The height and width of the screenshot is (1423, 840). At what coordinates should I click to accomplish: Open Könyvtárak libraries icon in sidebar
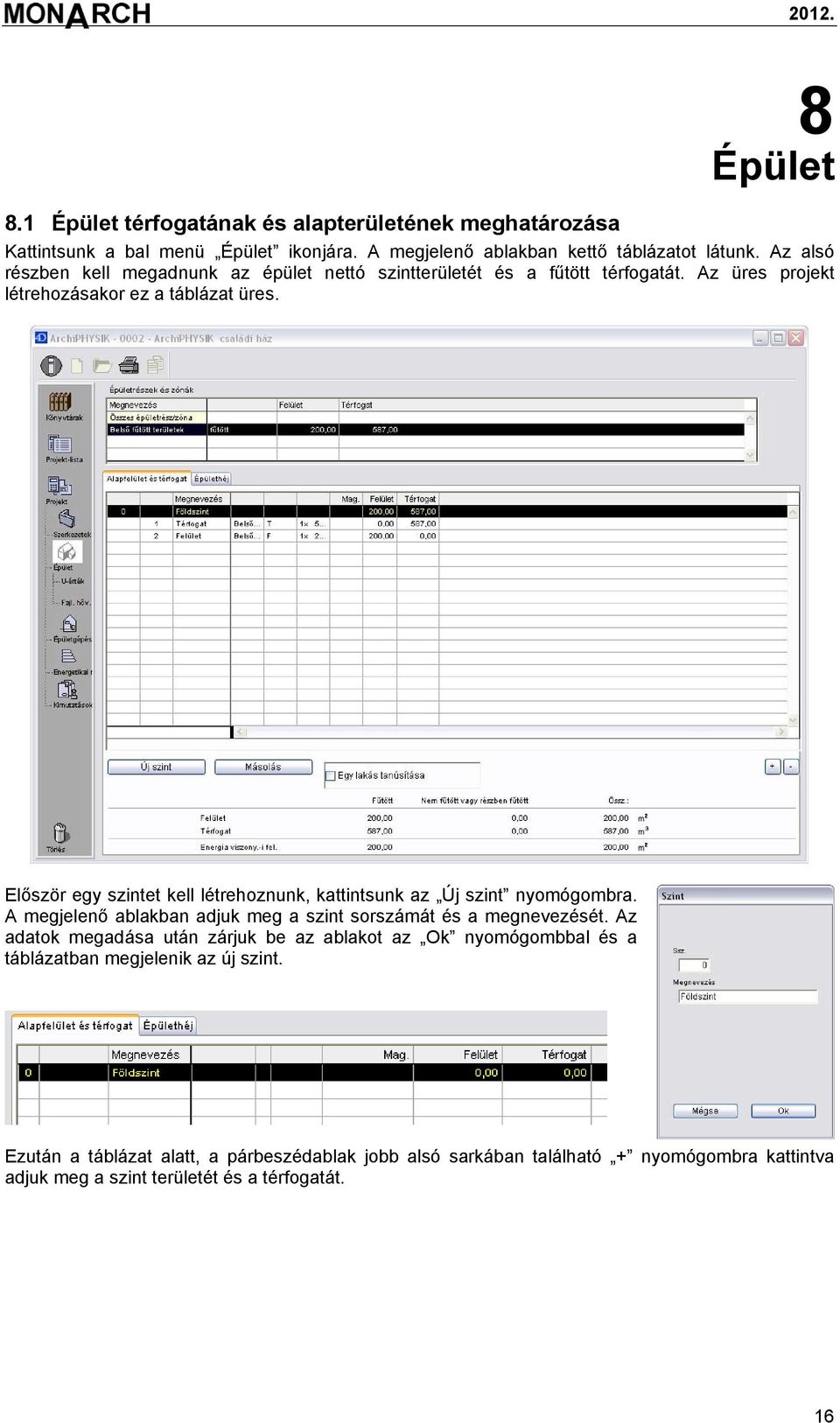pos(60,402)
